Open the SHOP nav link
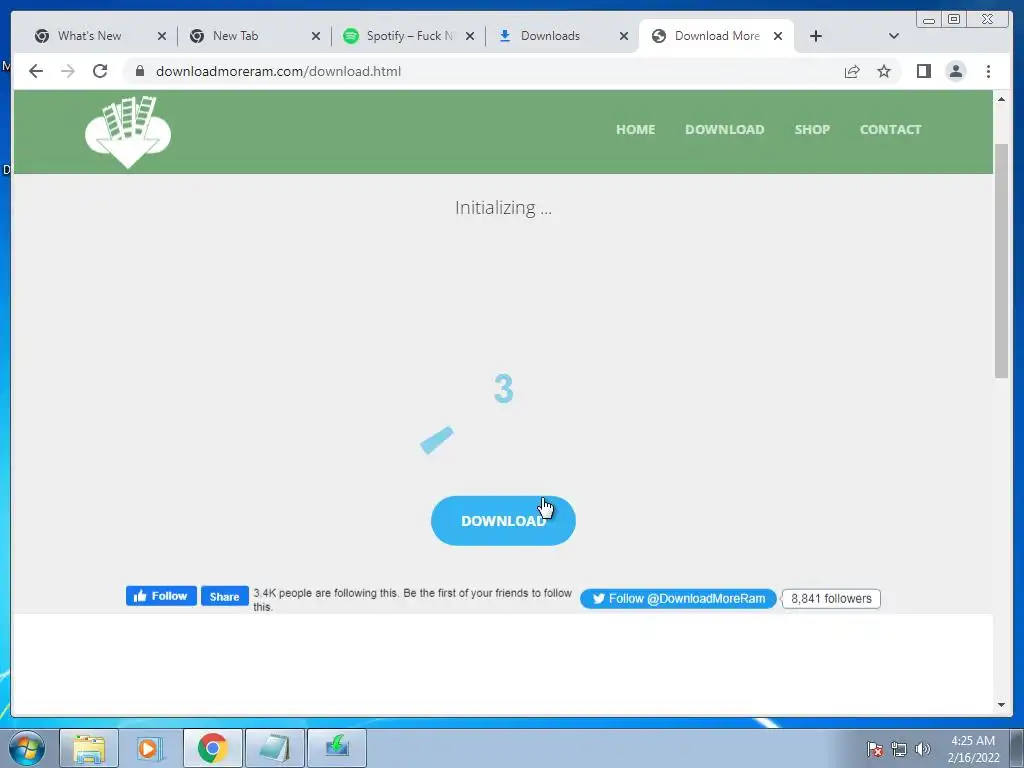Screen dimensions: 1024x768 pos(812,129)
